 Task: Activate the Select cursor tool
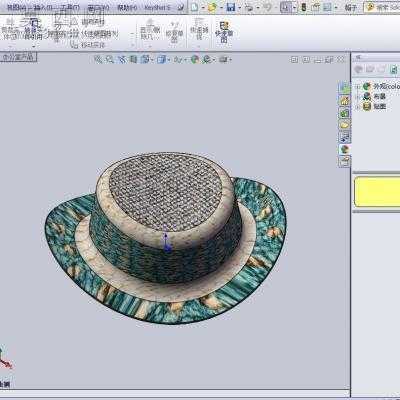click(x=286, y=7)
